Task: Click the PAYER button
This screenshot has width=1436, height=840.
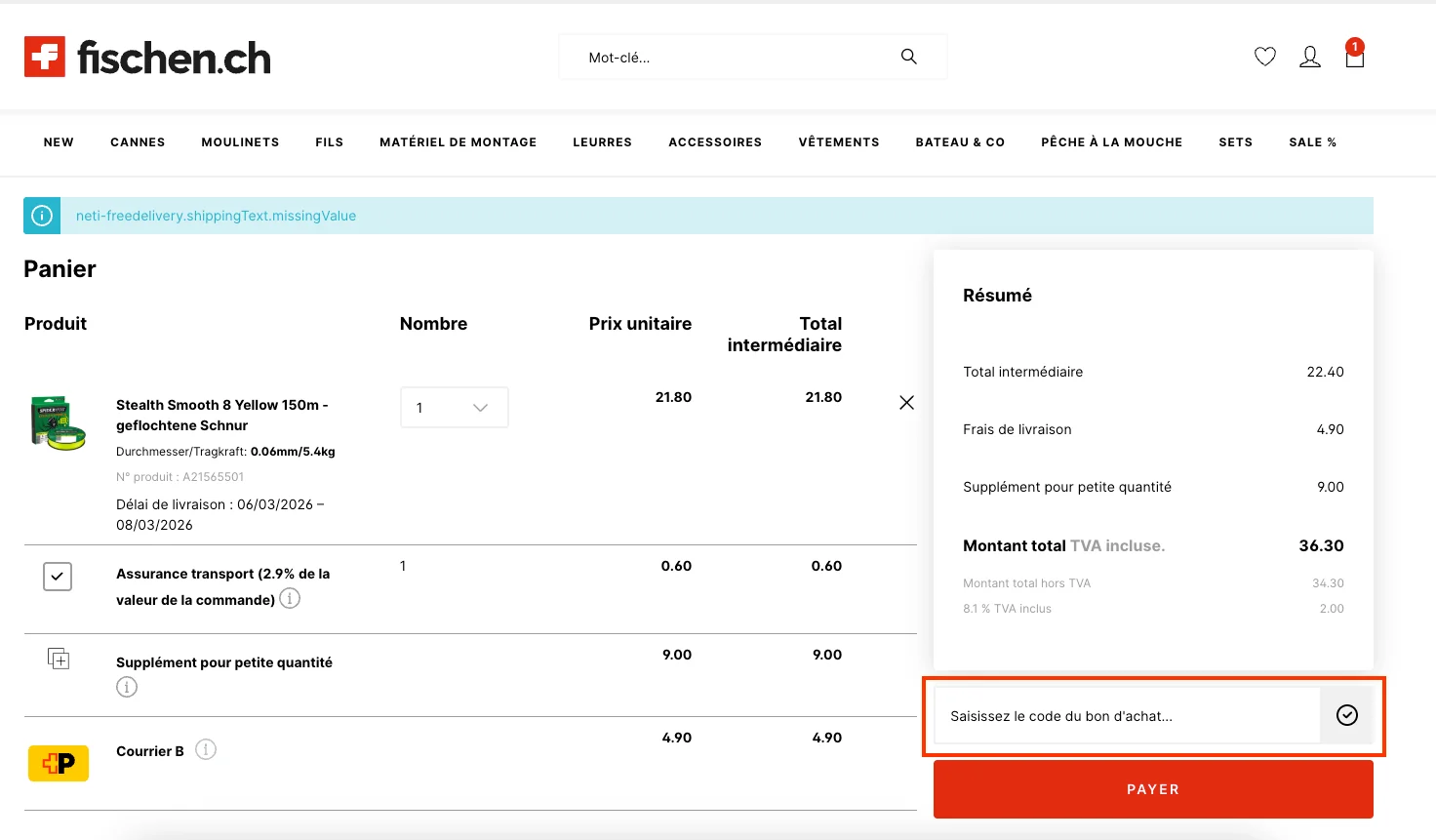Action: click(1152, 788)
